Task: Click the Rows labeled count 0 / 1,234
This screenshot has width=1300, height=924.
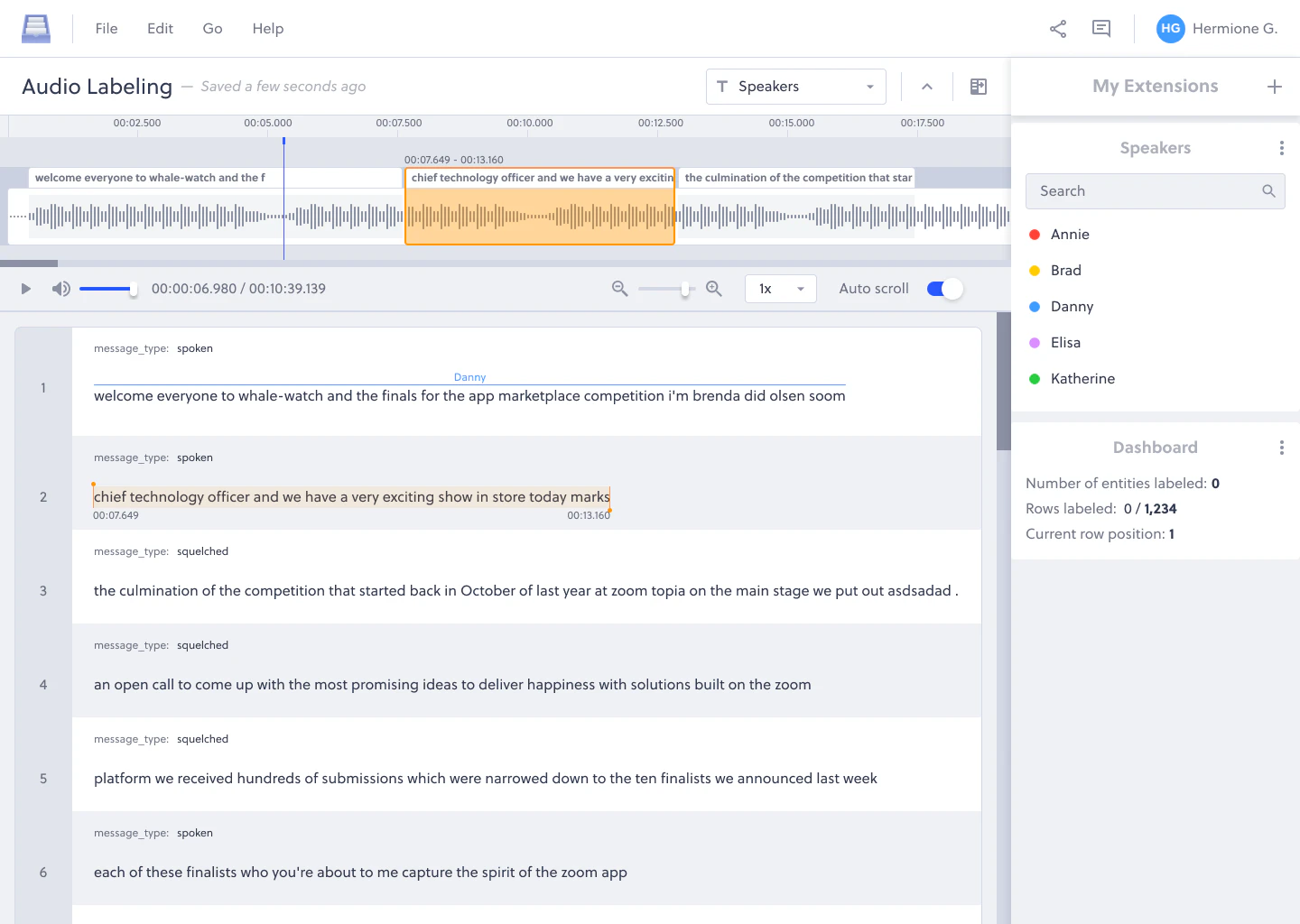Action: tap(1150, 509)
